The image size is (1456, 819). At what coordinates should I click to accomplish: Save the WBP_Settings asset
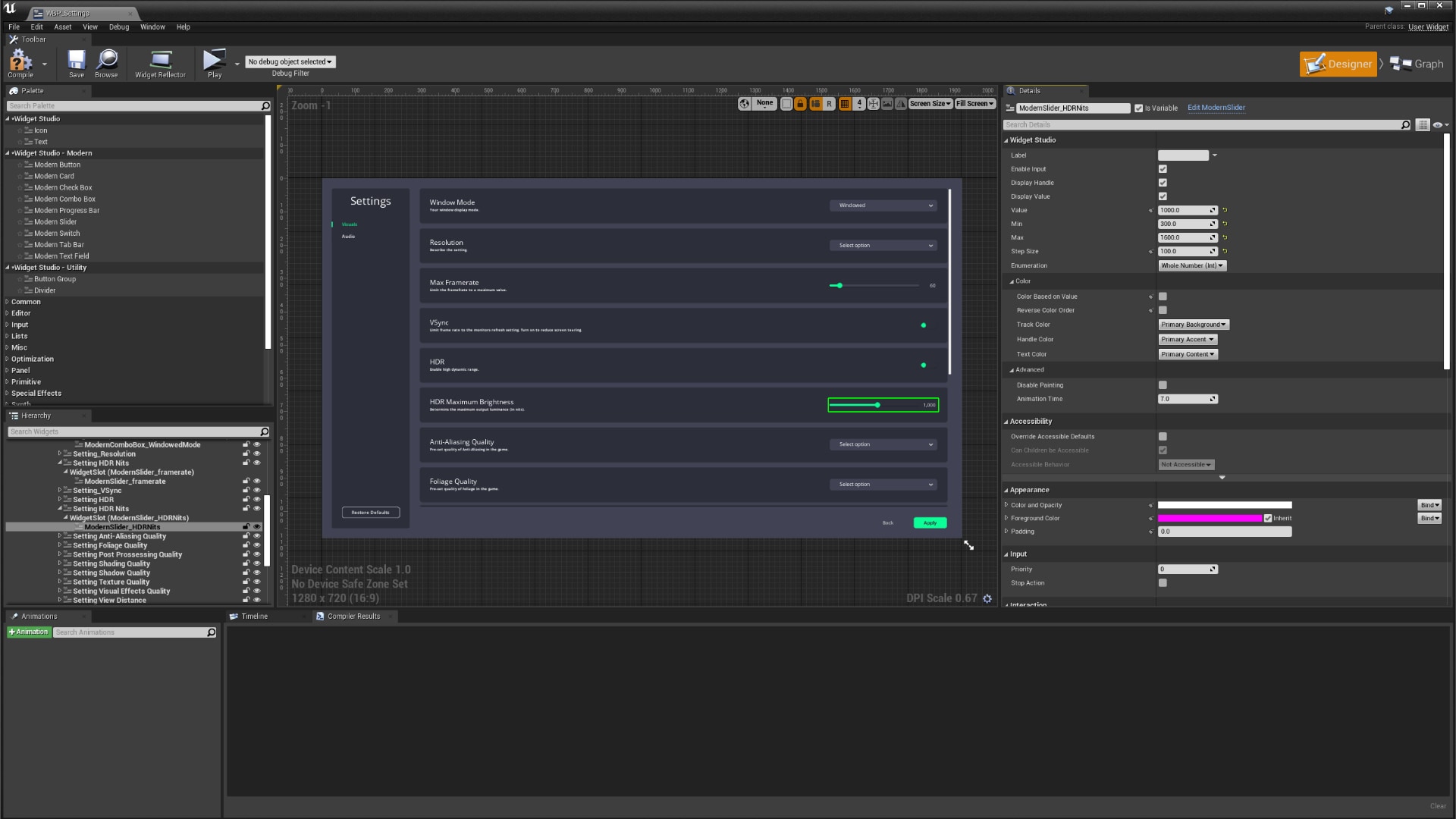(x=75, y=64)
